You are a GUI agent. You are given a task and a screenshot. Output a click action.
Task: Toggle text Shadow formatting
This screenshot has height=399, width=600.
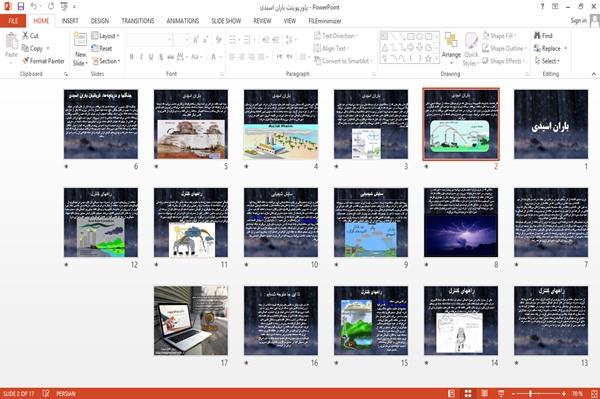tap(161, 57)
